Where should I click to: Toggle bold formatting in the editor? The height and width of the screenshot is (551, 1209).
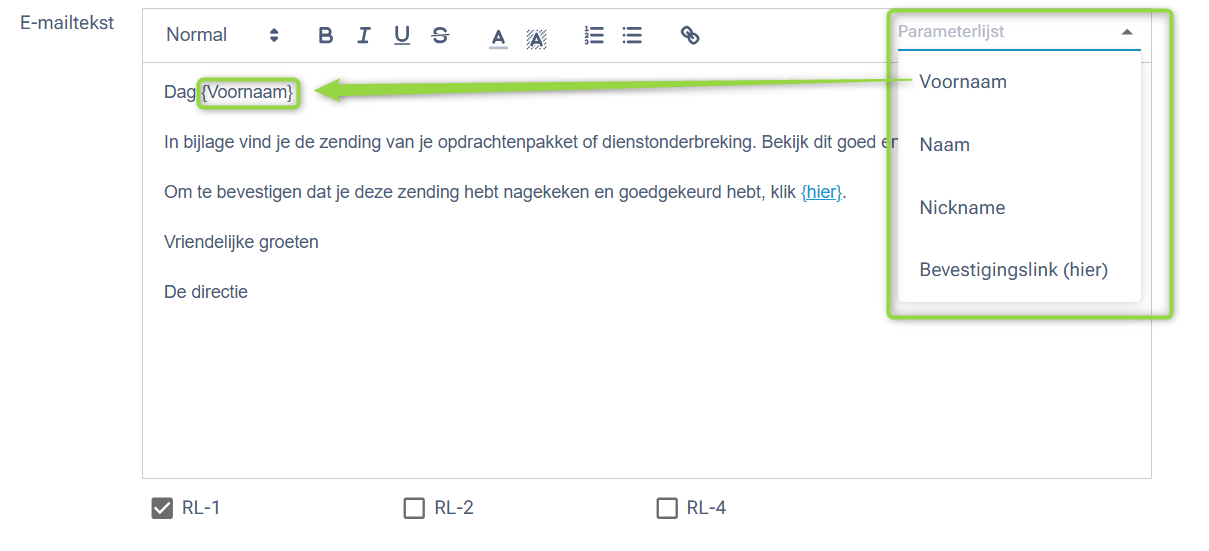coord(325,35)
